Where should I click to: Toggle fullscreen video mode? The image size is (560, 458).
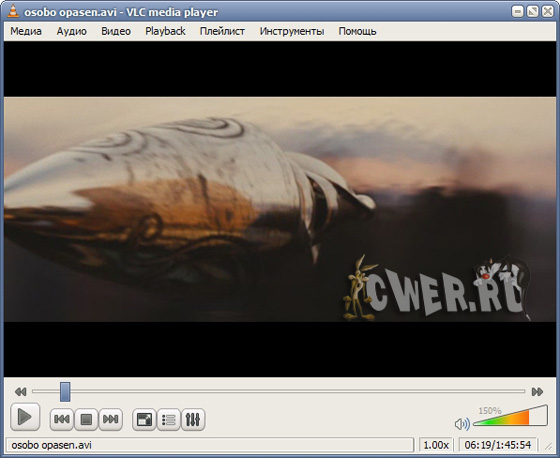(x=144, y=419)
